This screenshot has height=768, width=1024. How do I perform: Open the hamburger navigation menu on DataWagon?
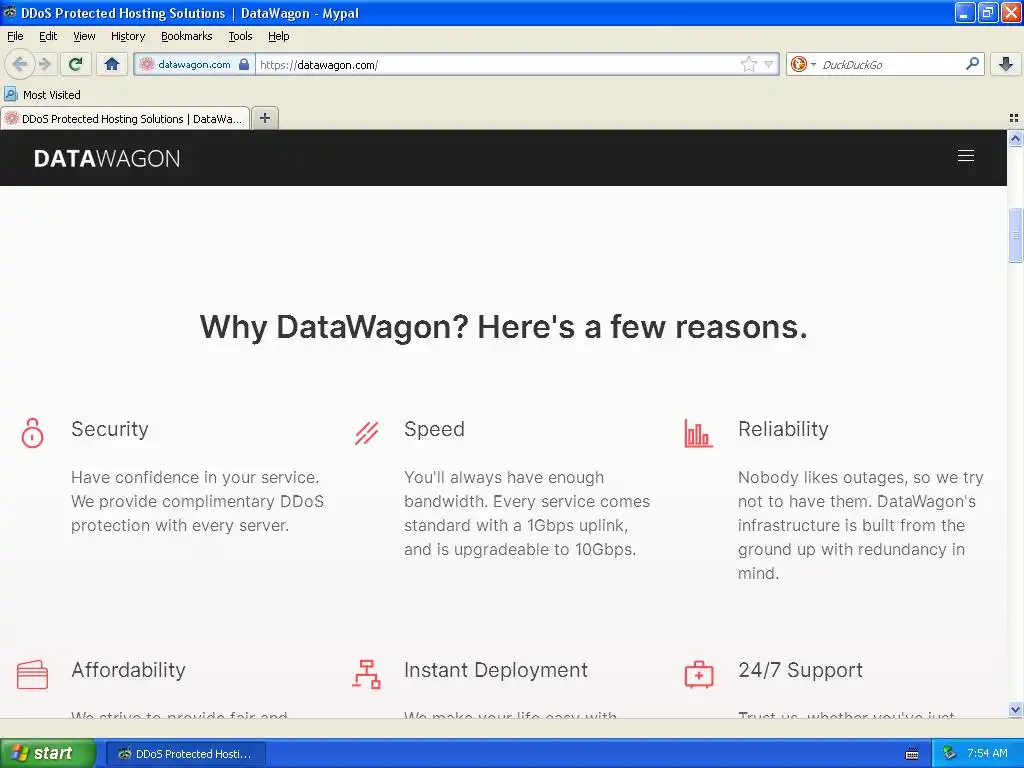click(965, 156)
